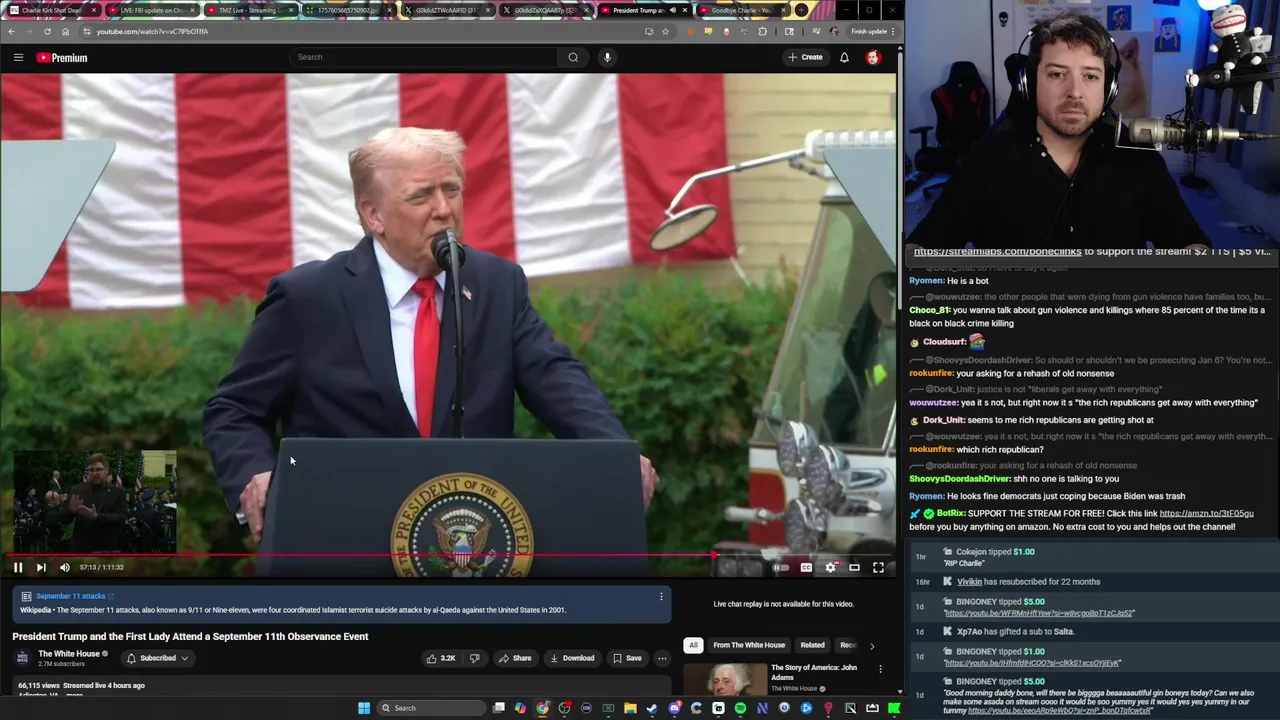Image resolution: width=1280 pixels, height=720 pixels.
Task: Open the browser home page
Action: [x=65, y=31]
